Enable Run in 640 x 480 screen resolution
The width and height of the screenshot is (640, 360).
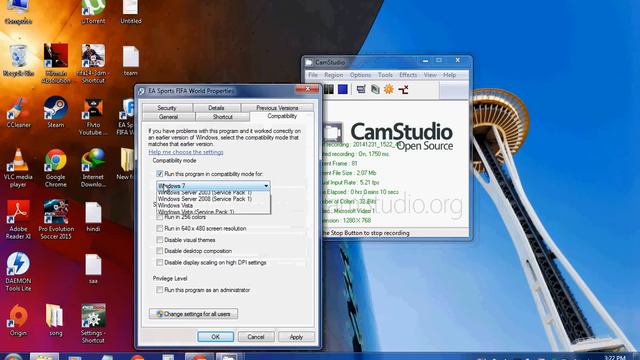point(160,229)
